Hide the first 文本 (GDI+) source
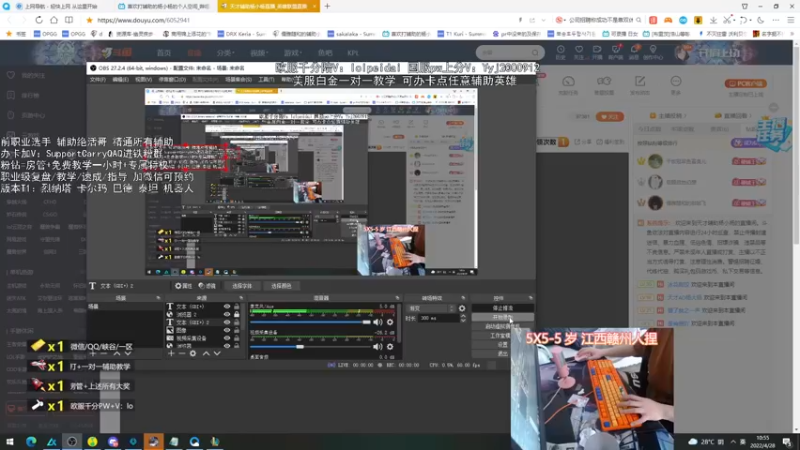This screenshot has width=800, height=450. (x=227, y=307)
